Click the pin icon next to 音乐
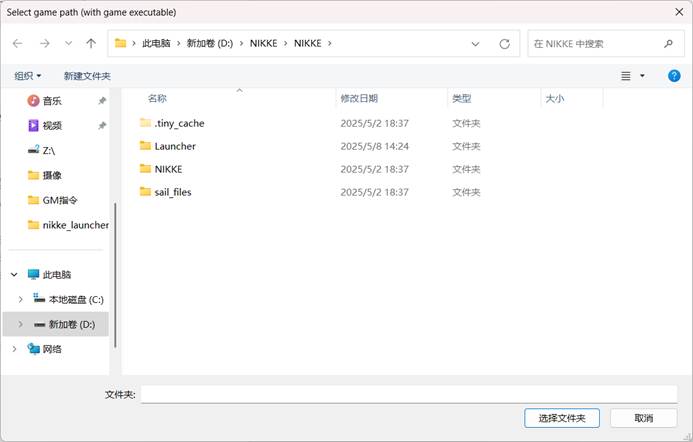693x442 pixels. (x=102, y=101)
